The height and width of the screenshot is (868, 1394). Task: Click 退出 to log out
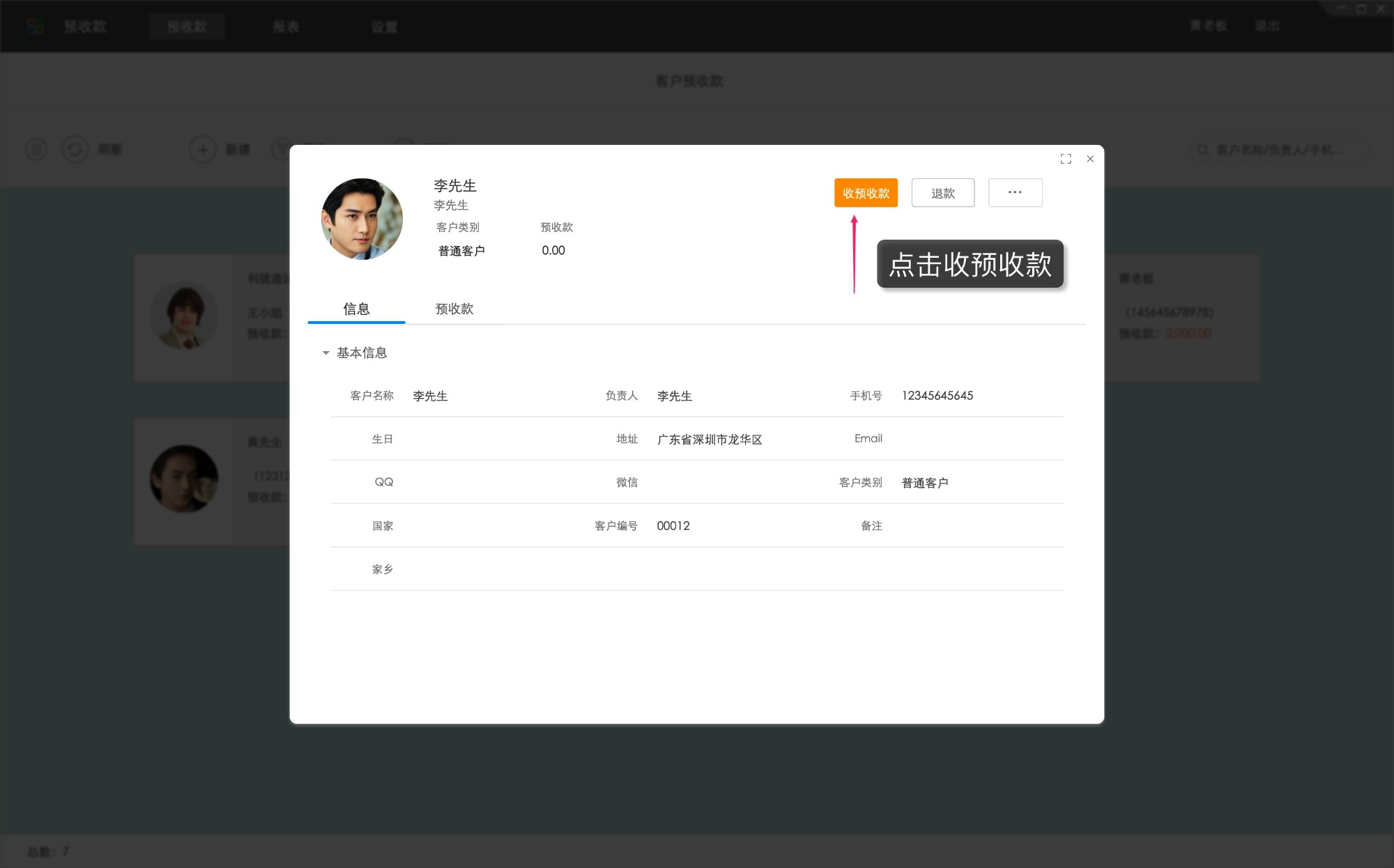pos(1268,25)
